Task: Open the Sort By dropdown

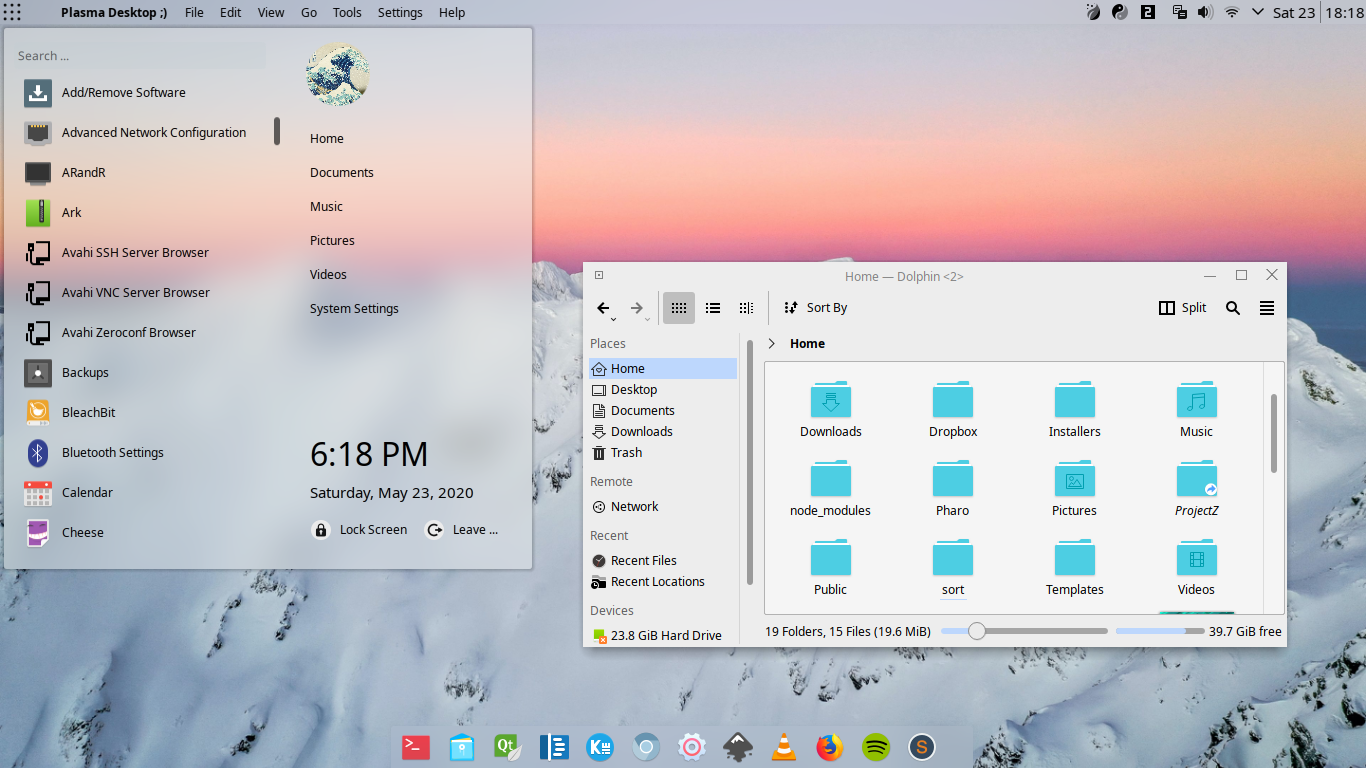Action: coord(815,308)
